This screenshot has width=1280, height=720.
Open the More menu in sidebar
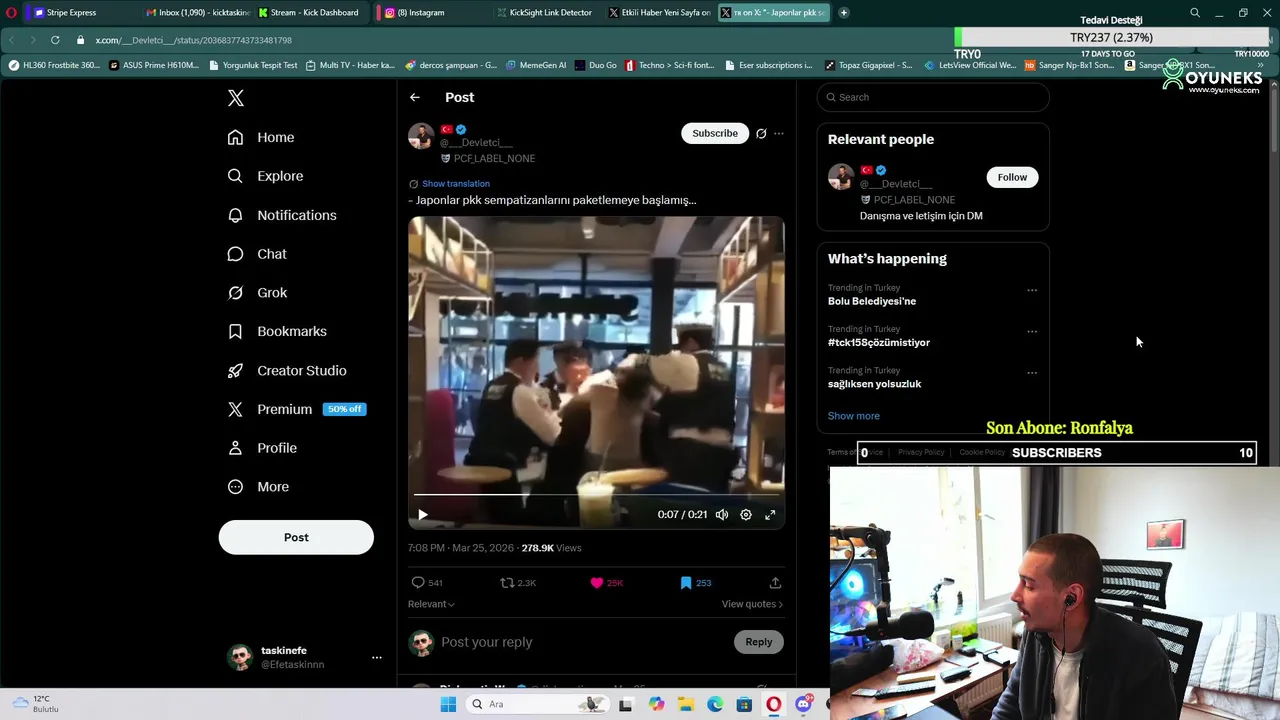258,487
